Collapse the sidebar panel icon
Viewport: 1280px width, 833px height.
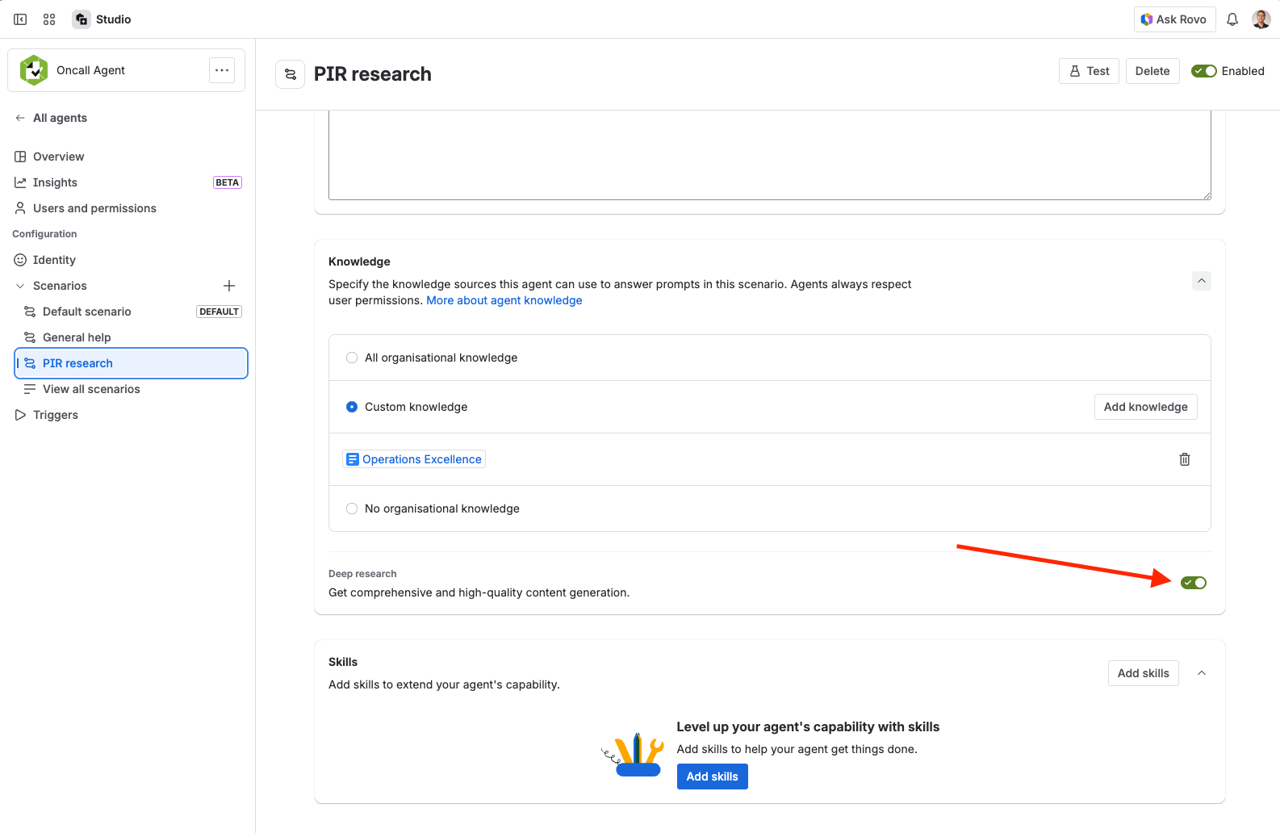tap(19, 18)
